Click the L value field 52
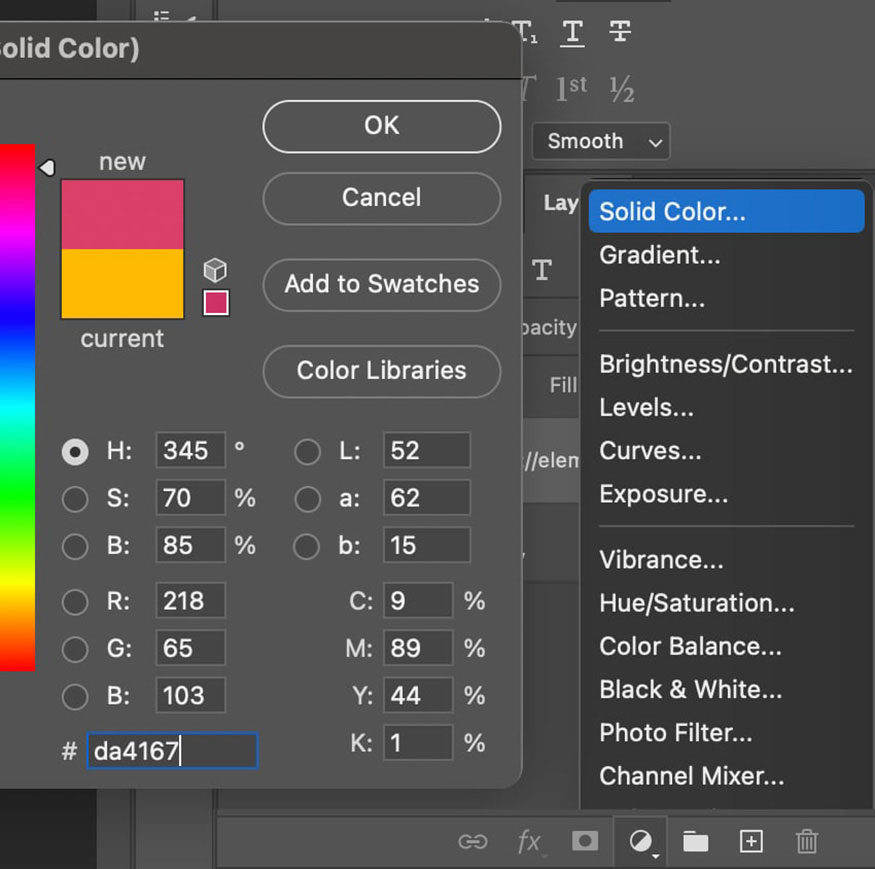875x869 pixels. (426, 450)
